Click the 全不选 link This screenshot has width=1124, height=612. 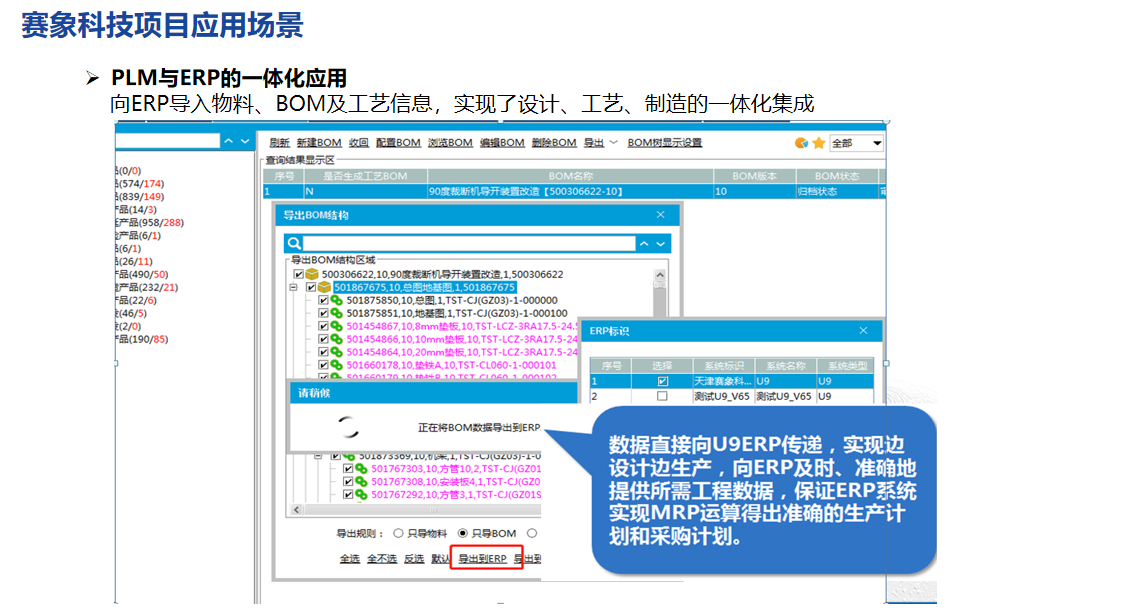379,559
